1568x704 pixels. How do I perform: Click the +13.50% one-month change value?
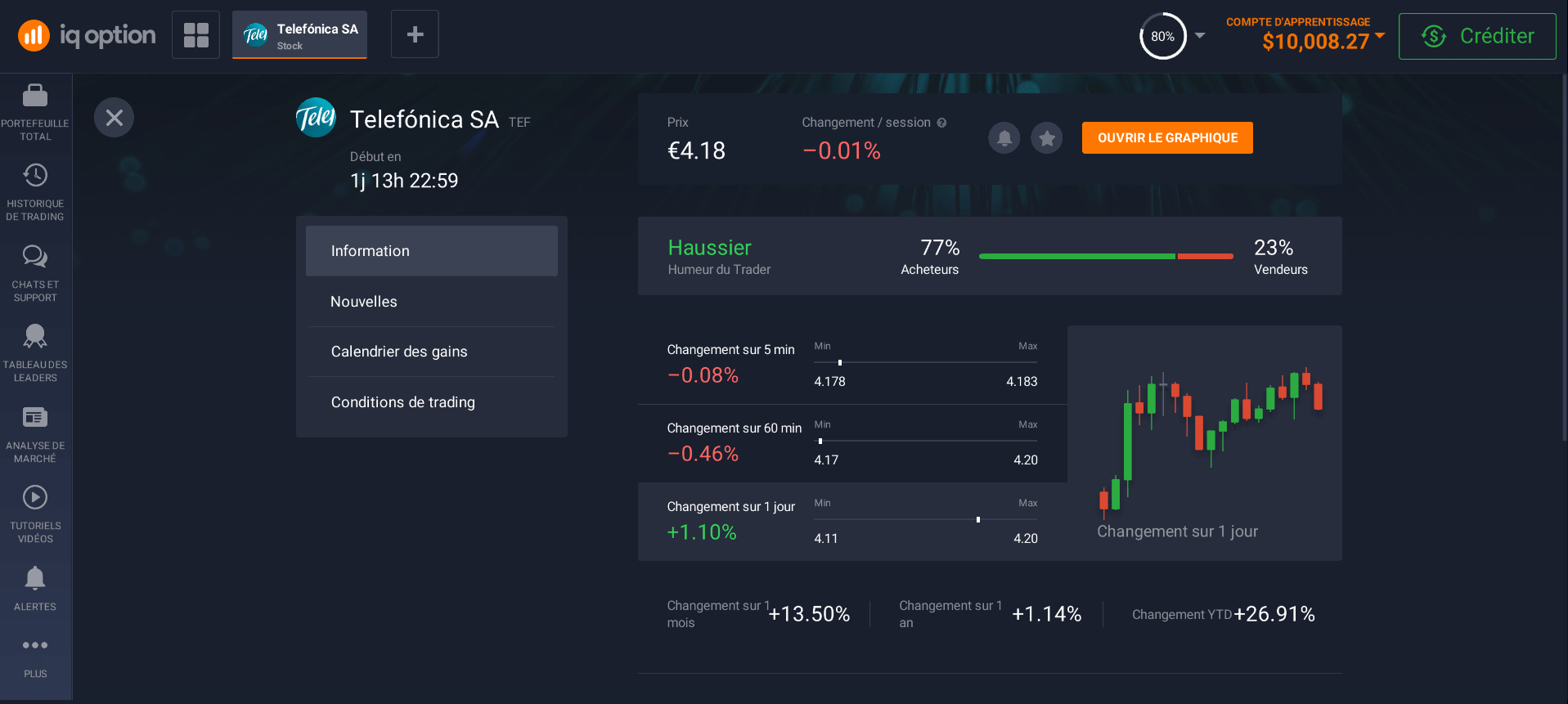pyautogui.click(x=809, y=614)
